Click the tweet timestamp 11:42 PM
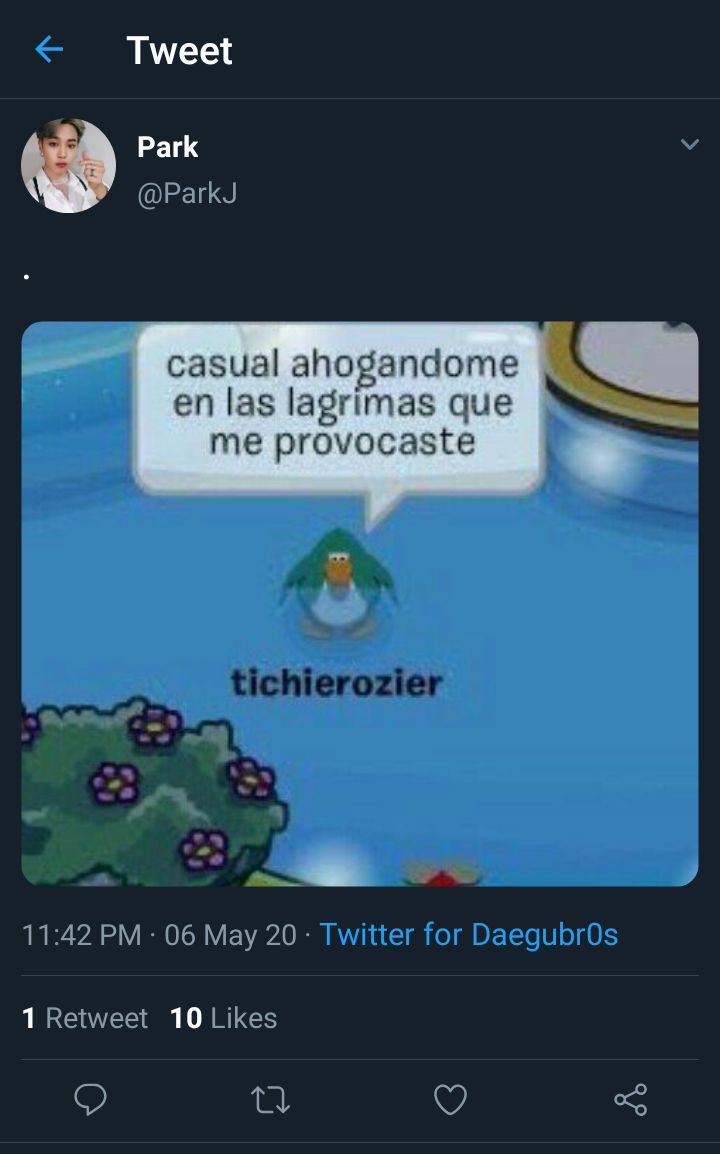This screenshot has width=720, height=1154. click(x=82, y=935)
